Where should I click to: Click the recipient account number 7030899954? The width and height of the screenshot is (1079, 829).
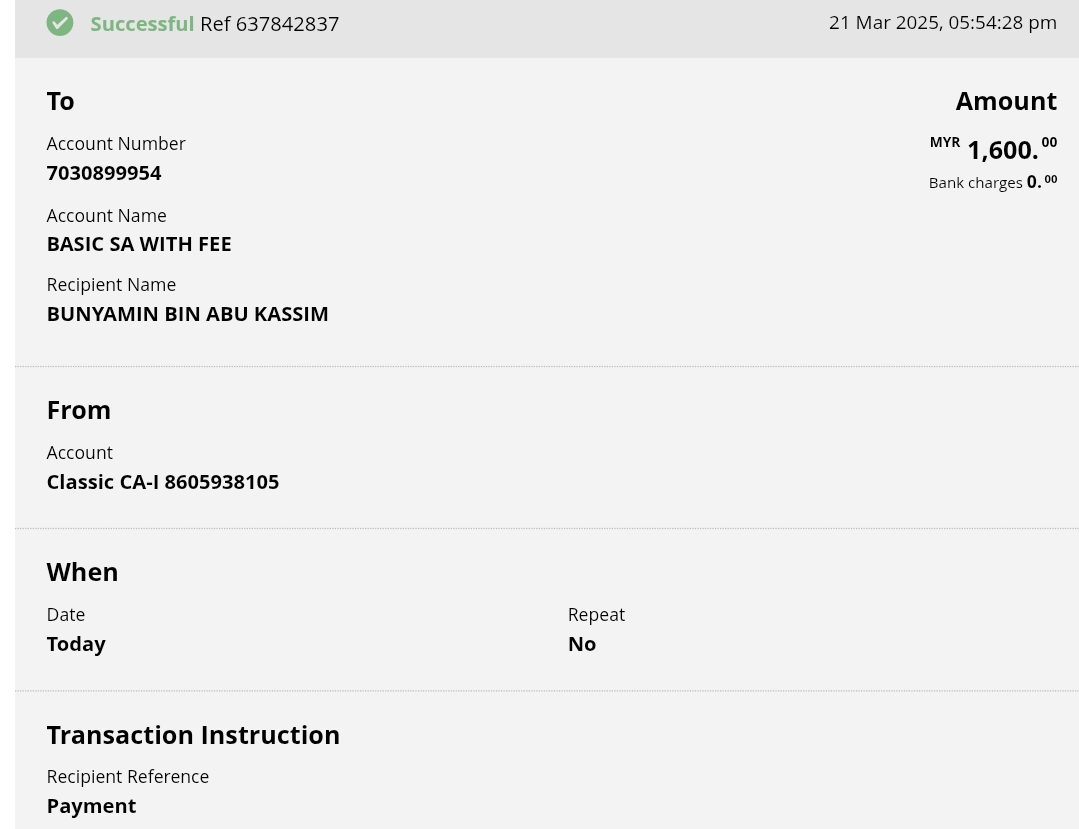pyautogui.click(x=104, y=173)
